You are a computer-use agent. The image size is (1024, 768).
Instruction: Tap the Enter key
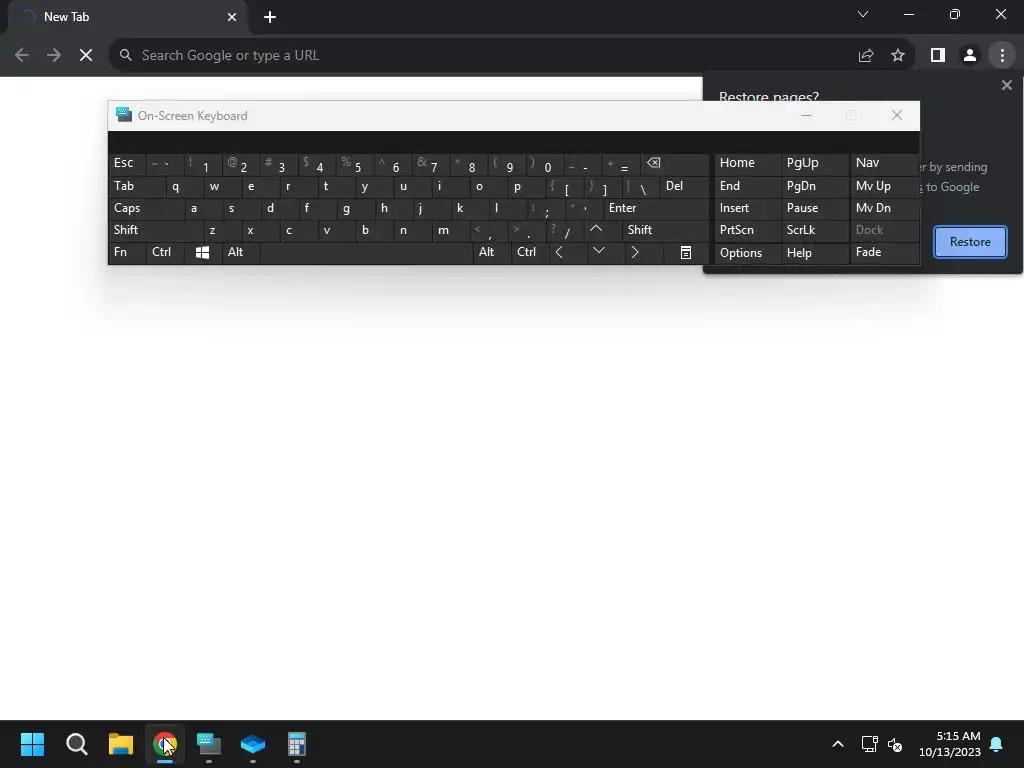click(656, 208)
